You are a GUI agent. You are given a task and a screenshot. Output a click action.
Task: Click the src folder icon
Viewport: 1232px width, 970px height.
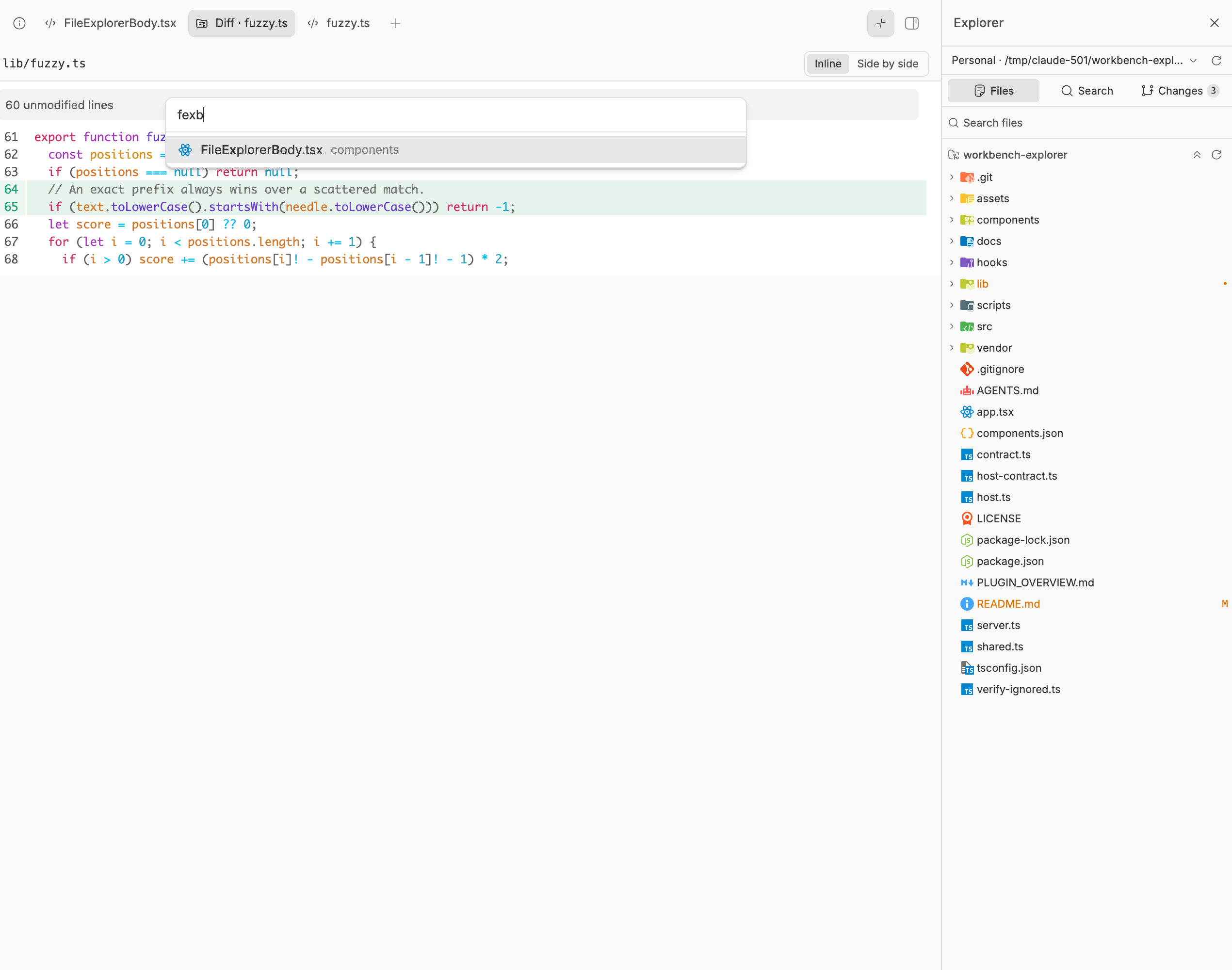click(967, 326)
